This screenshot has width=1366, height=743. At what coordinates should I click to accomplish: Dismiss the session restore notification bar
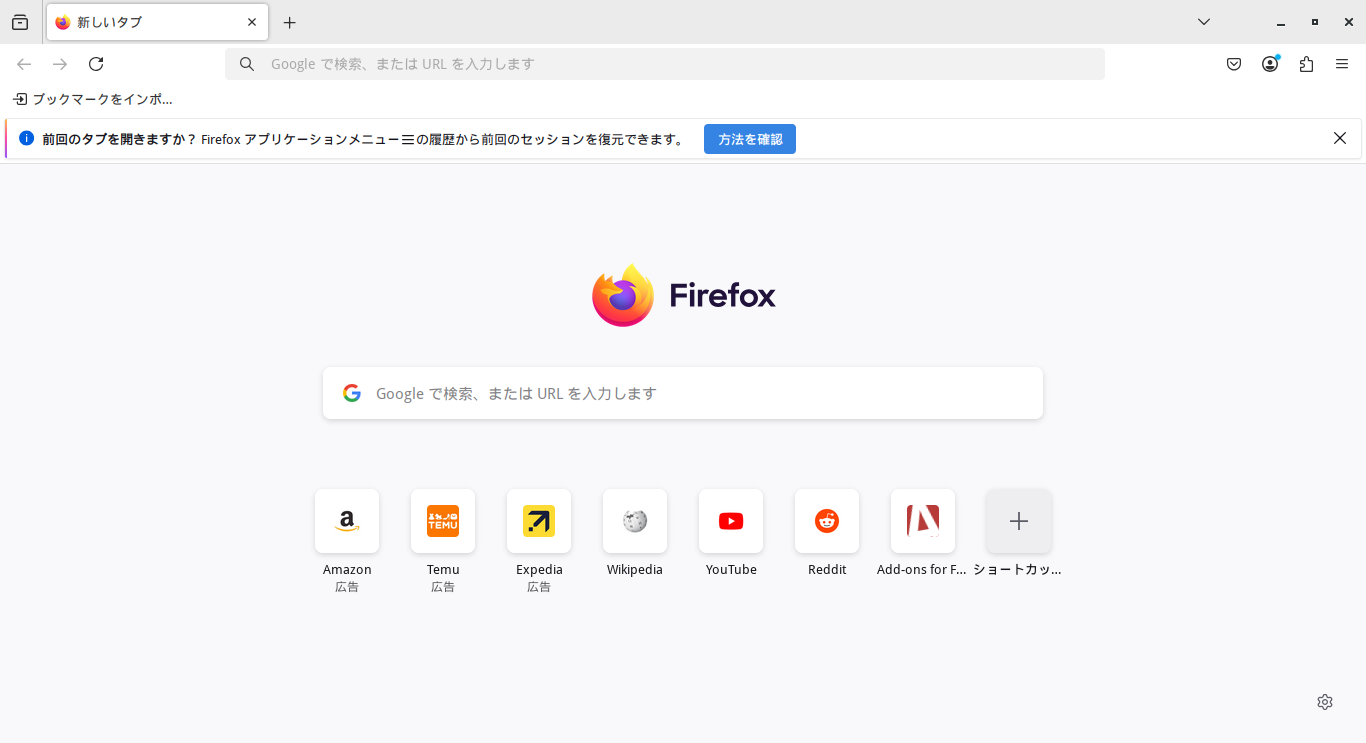click(1340, 138)
